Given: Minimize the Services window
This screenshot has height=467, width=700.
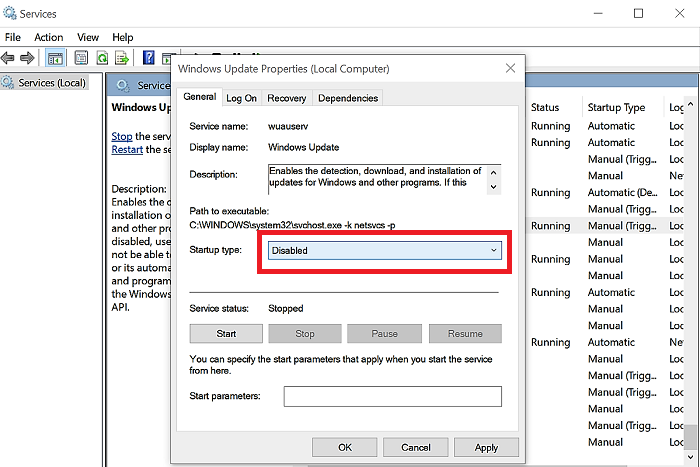Looking at the screenshot, I should click(x=598, y=13).
